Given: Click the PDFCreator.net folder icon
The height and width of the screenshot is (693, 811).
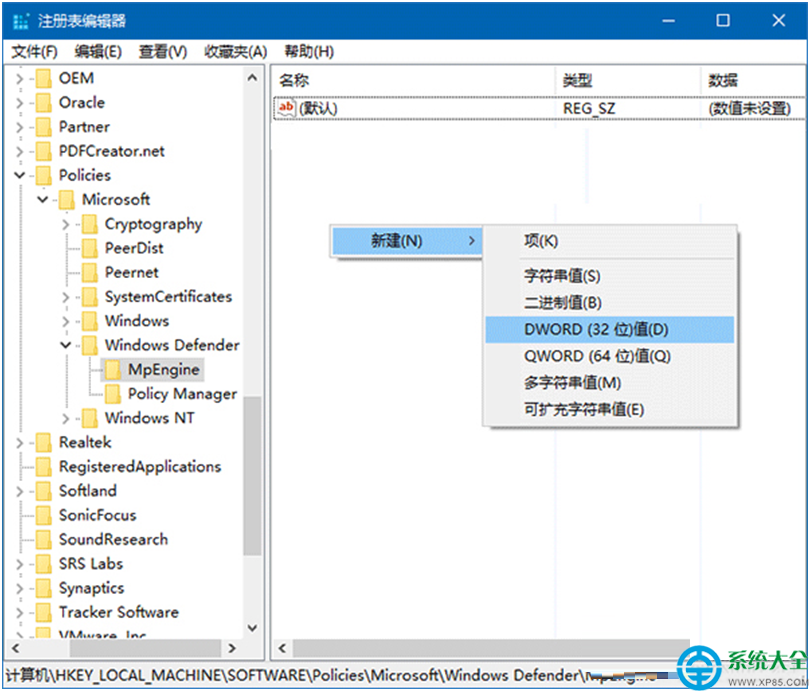Looking at the screenshot, I should 43,152.
